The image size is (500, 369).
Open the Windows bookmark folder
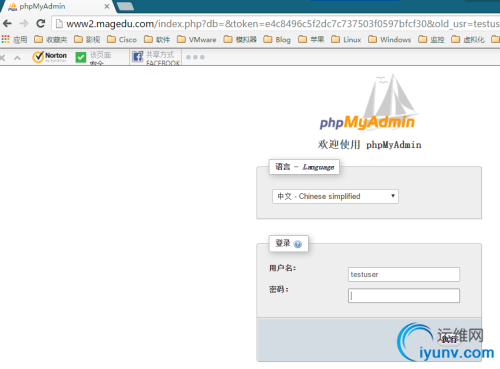[390, 39]
